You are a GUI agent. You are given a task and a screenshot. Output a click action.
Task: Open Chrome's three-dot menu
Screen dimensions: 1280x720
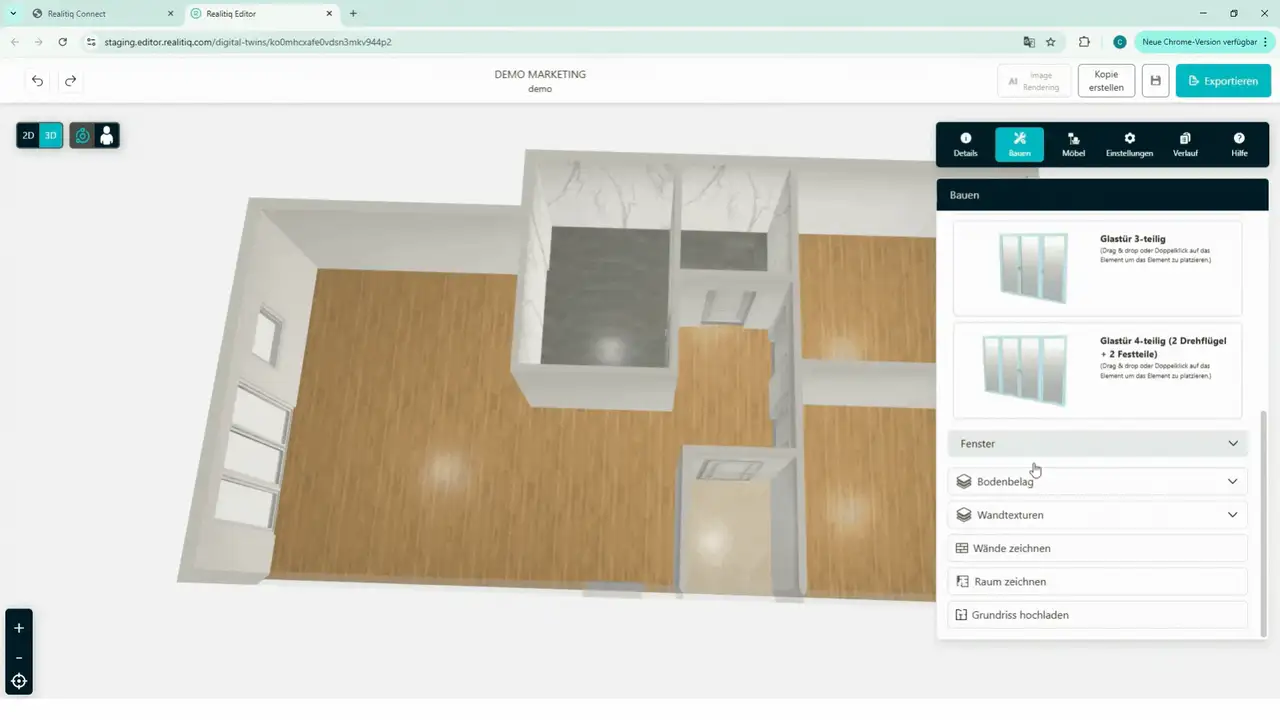click(x=1266, y=42)
